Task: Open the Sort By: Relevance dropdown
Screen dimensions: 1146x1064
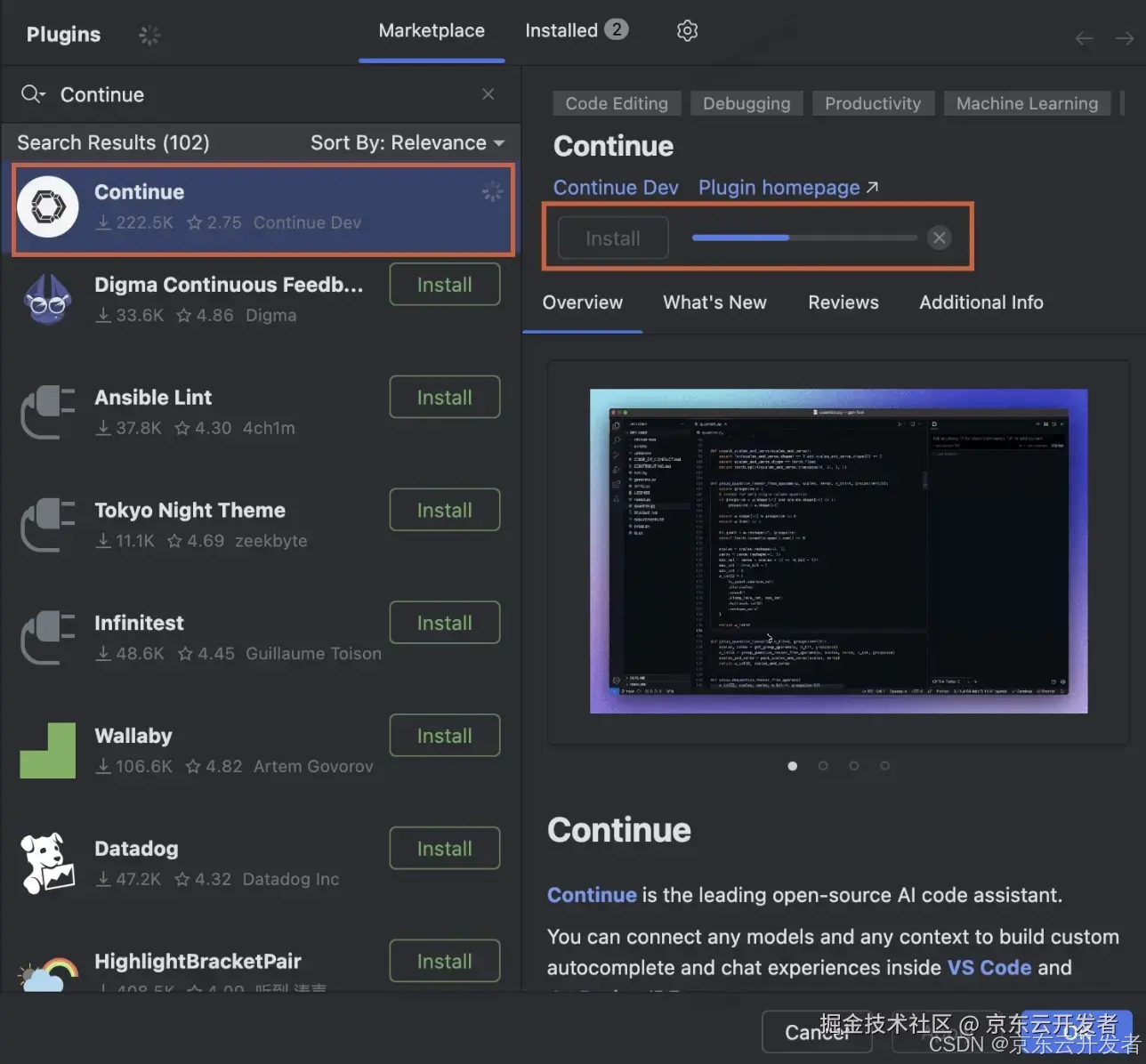Action: point(408,143)
